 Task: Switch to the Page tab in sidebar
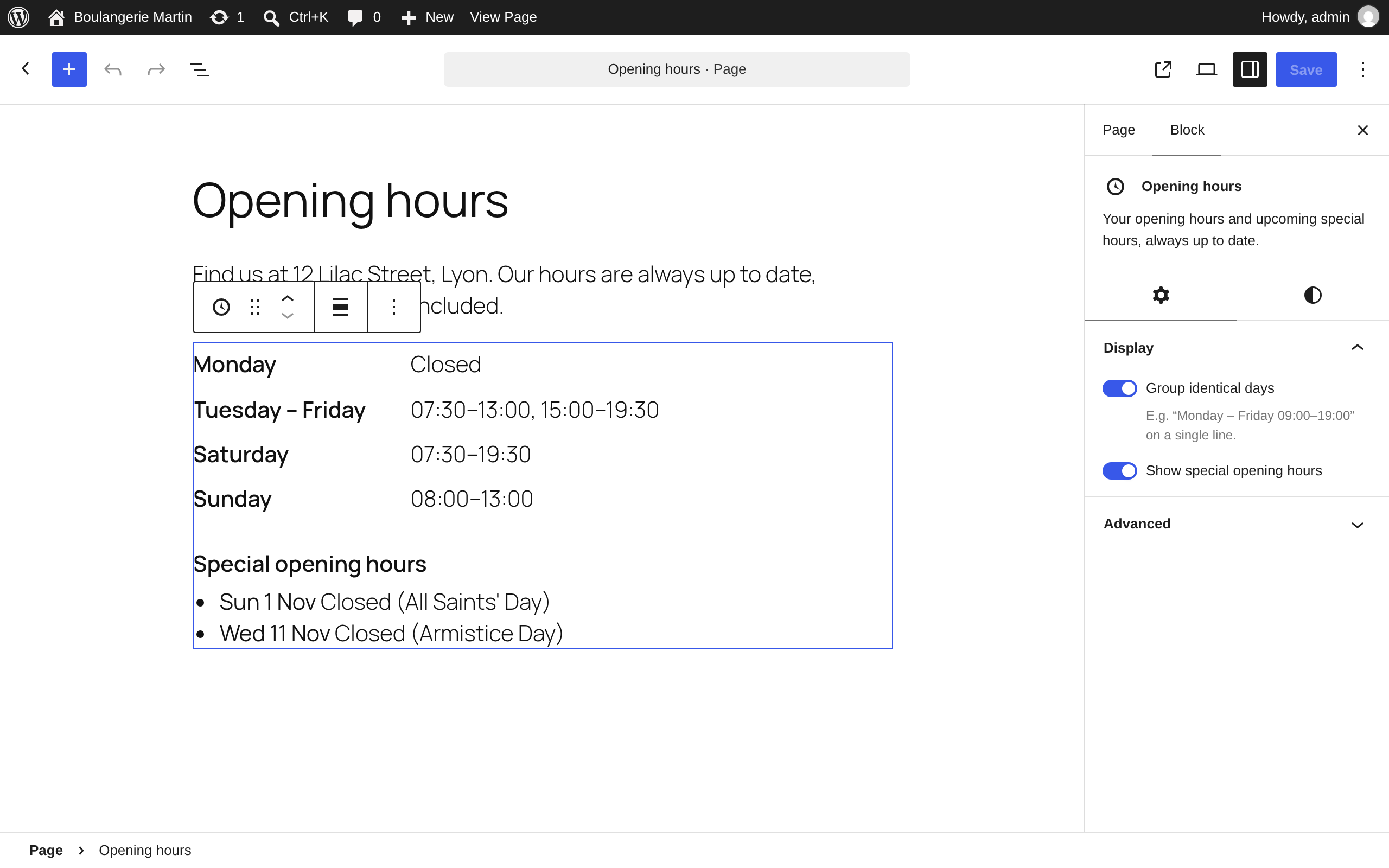[1119, 130]
